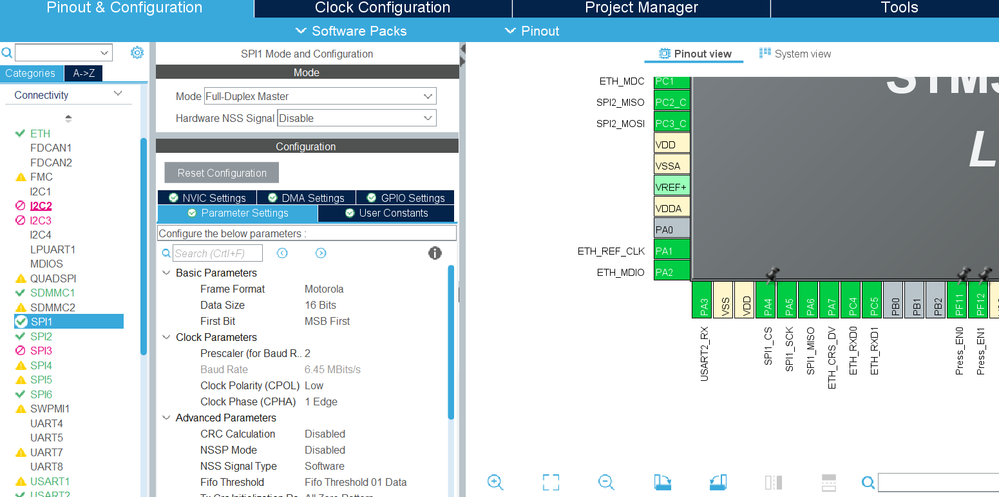
Task: Click the pinout search magnifier icon
Action: [868, 482]
